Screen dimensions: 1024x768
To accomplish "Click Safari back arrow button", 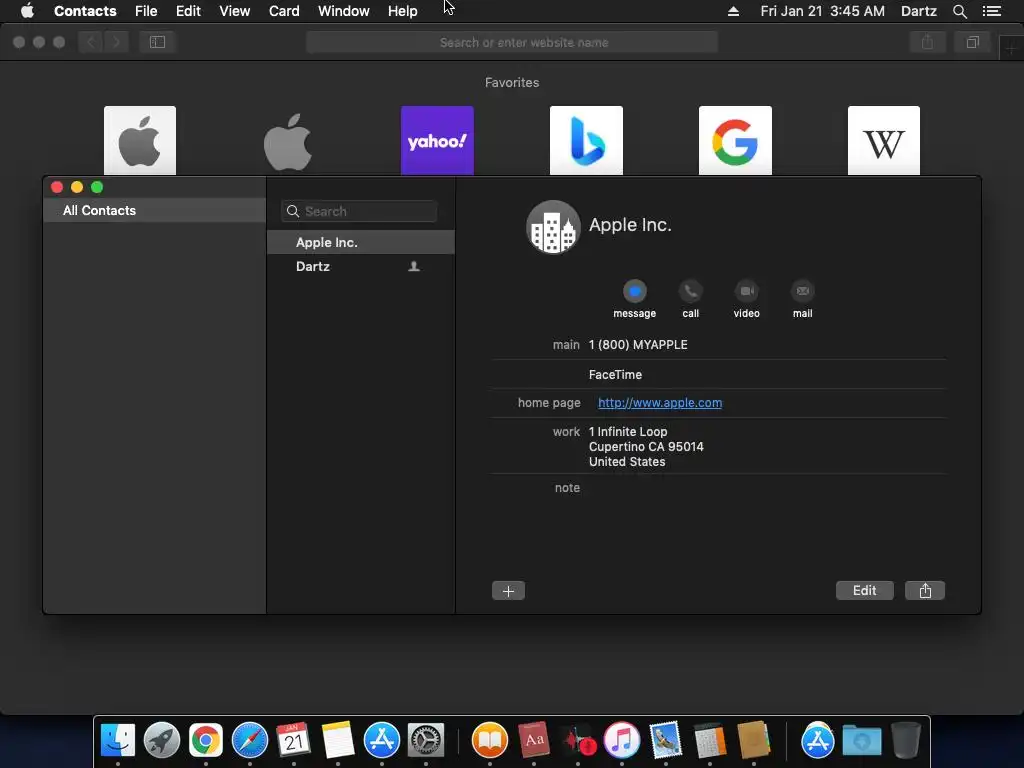I will (90, 42).
